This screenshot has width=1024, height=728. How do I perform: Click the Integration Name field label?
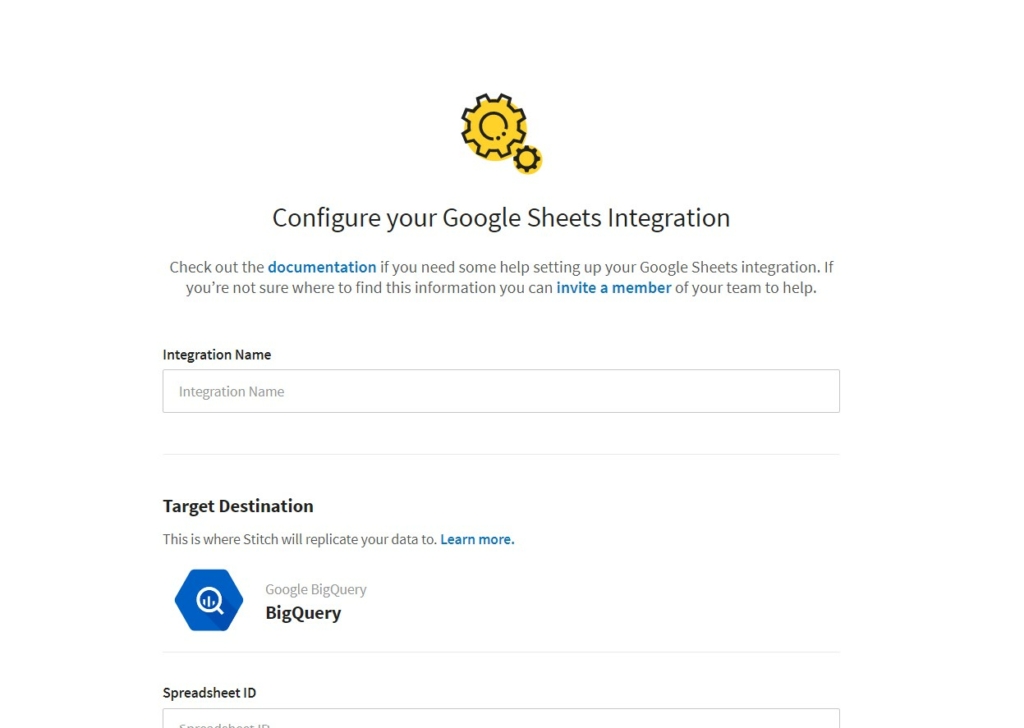pyautogui.click(x=217, y=355)
